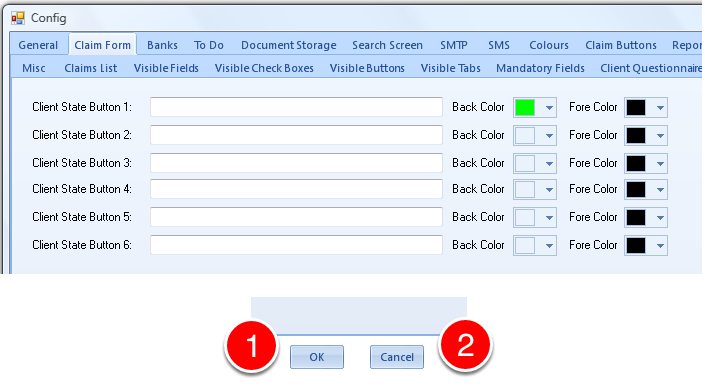The width and height of the screenshot is (705, 386).
Task: Discard changes with the Cancel button
Action: click(397, 357)
